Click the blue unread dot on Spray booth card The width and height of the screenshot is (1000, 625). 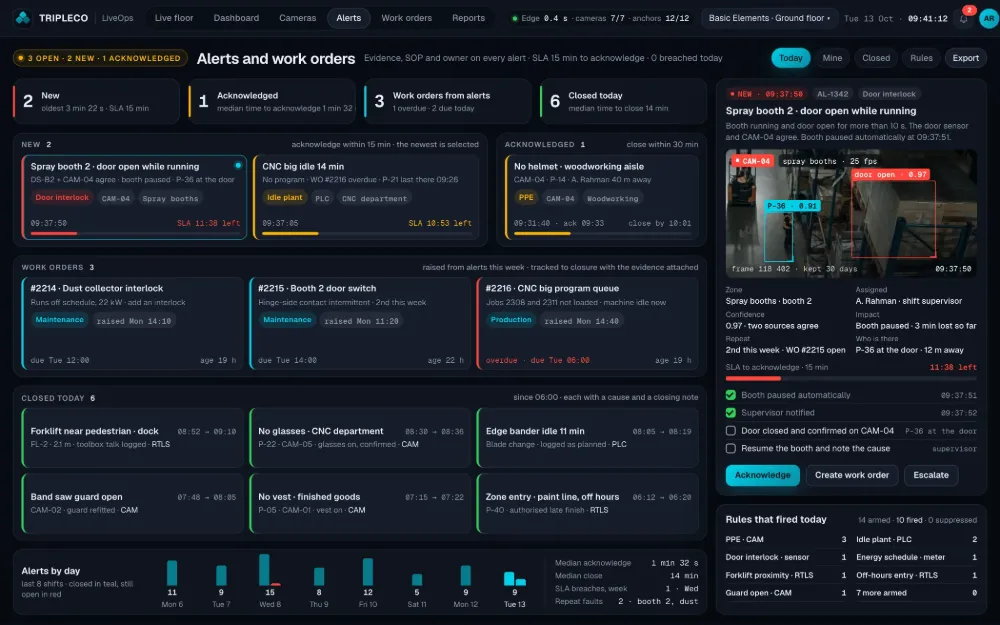pos(238,165)
